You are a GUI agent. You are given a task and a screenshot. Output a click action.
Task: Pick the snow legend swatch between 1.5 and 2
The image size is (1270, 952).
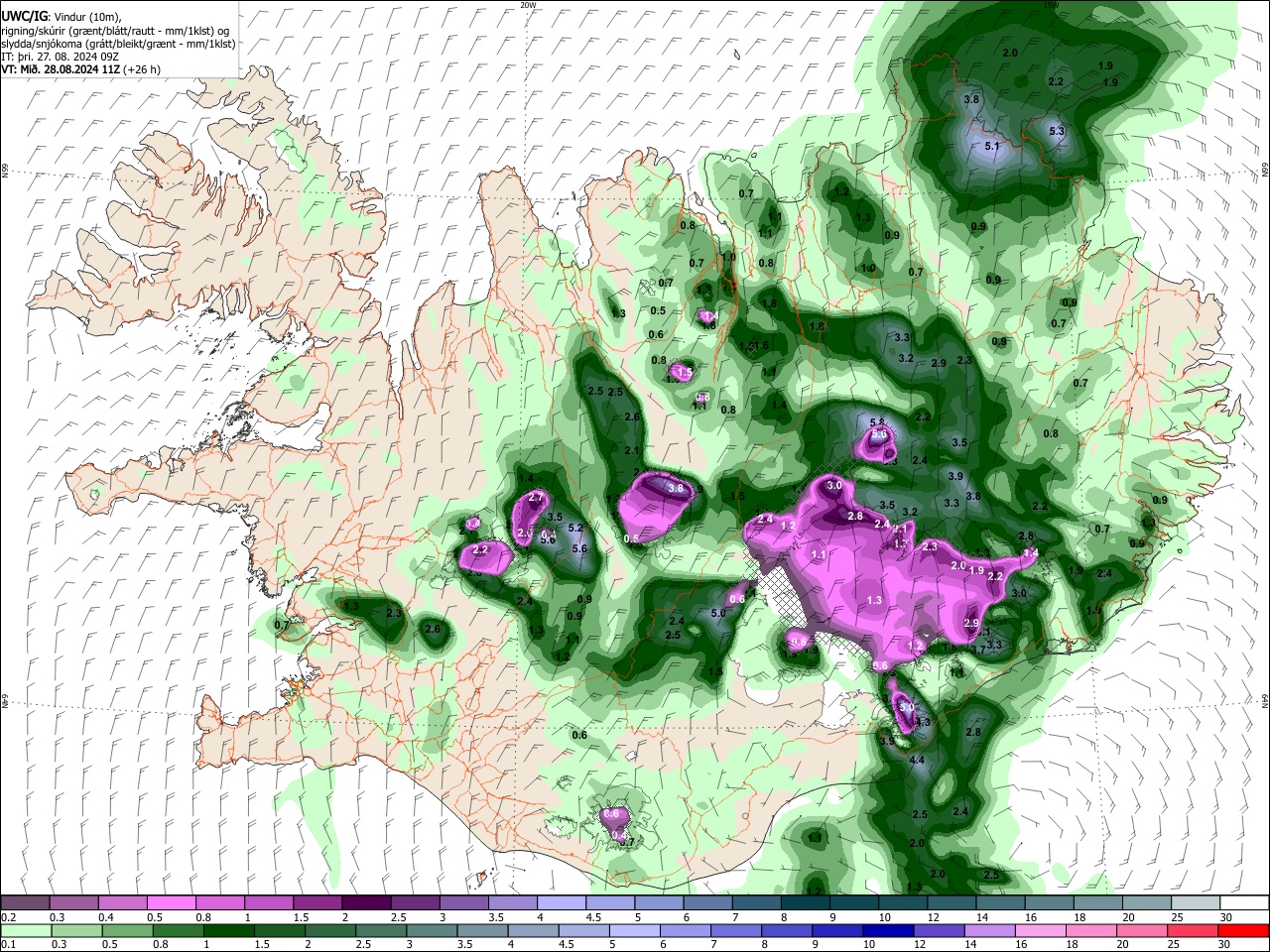[x=317, y=903]
